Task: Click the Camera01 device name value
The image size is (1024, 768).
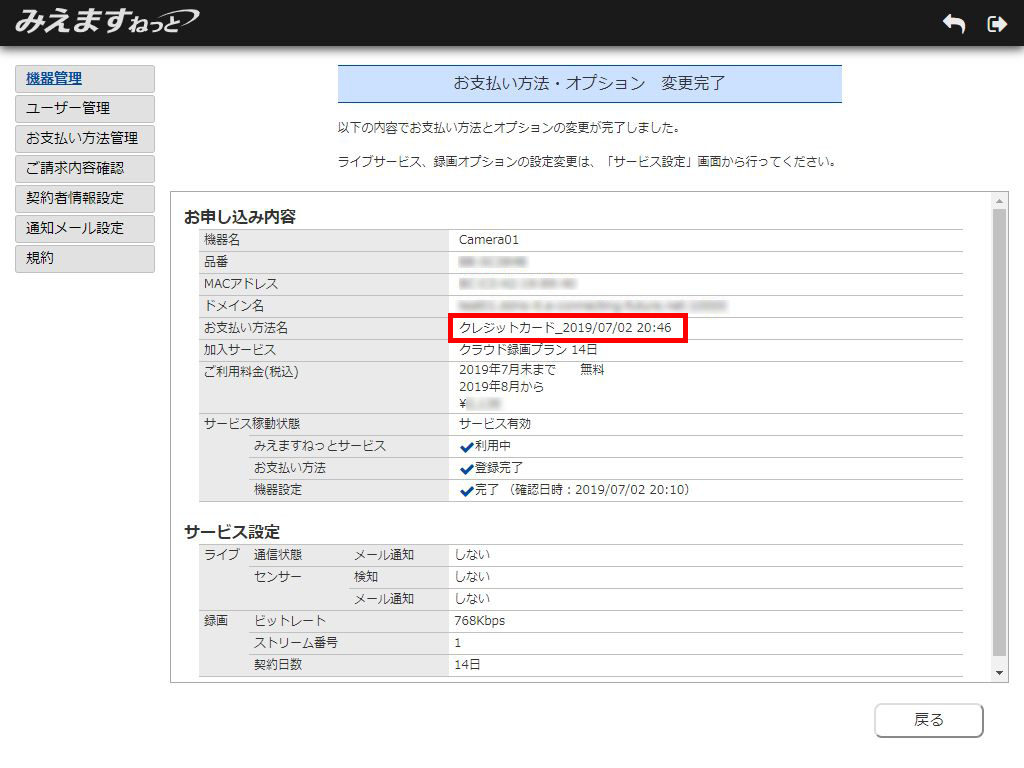Action: (x=489, y=240)
